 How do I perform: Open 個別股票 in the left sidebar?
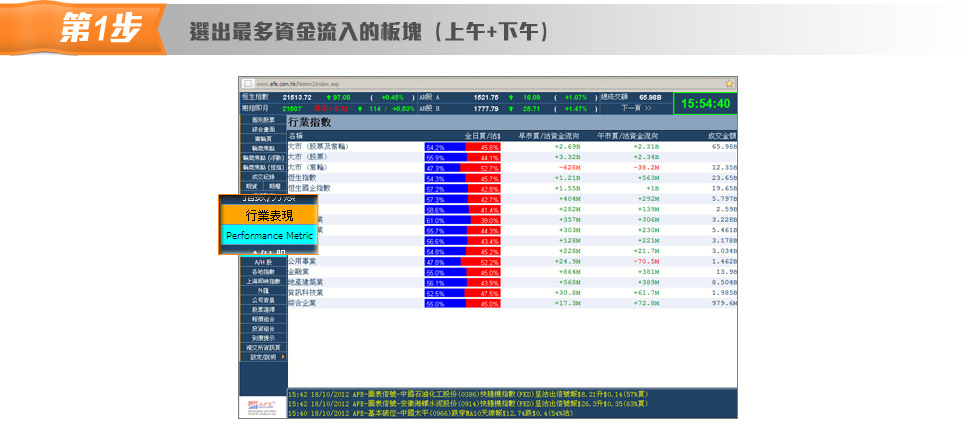pyautogui.click(x=263, y=120)
